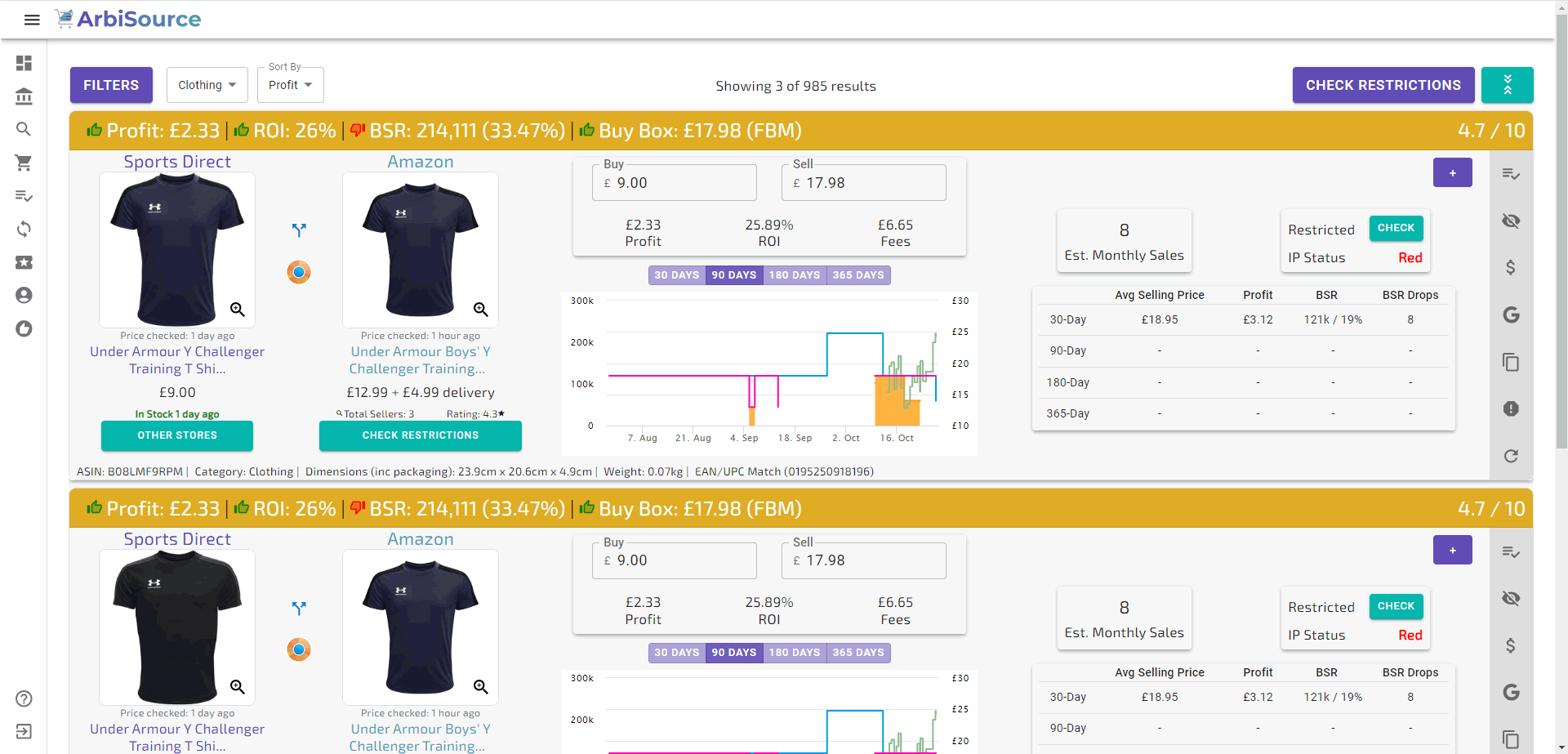Click the first Sports Direct T-shirt thumbnail

tap(177, 250)
